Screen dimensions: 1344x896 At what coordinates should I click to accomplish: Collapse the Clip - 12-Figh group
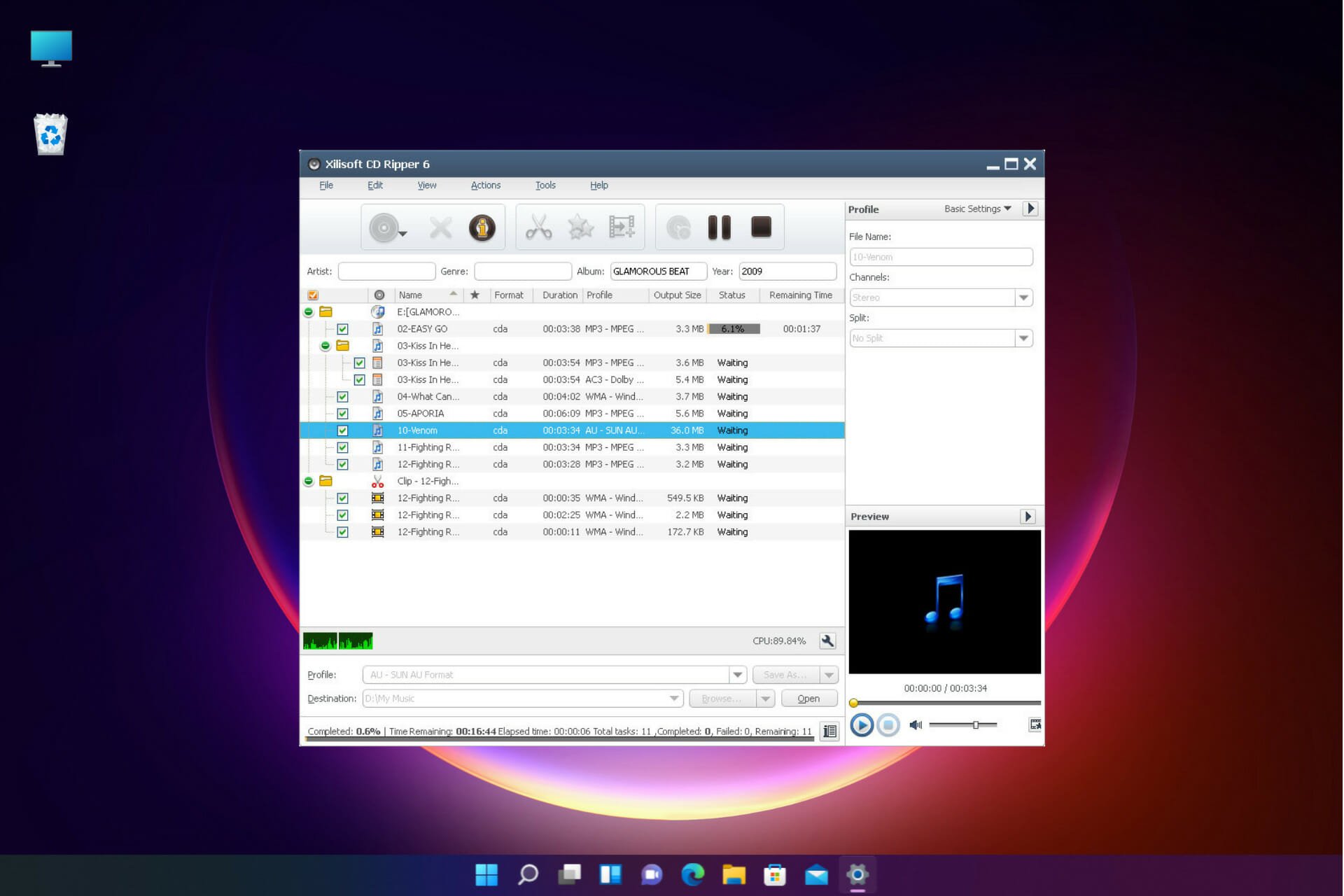(308, 481)
